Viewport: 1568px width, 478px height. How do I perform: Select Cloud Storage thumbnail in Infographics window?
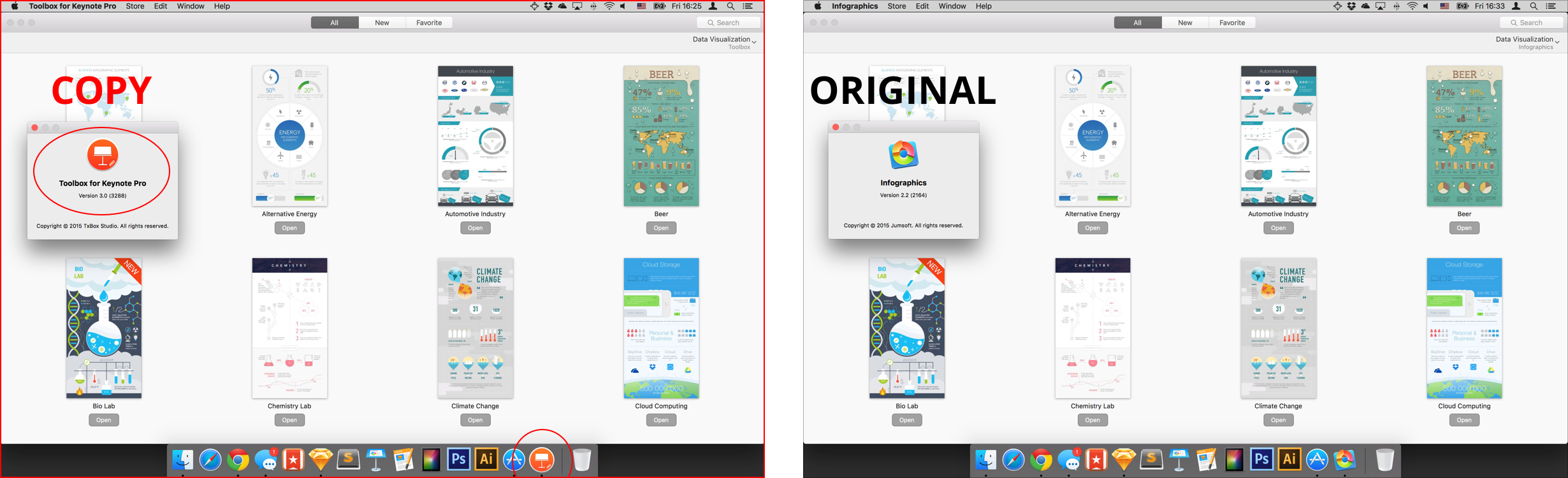1464,328
